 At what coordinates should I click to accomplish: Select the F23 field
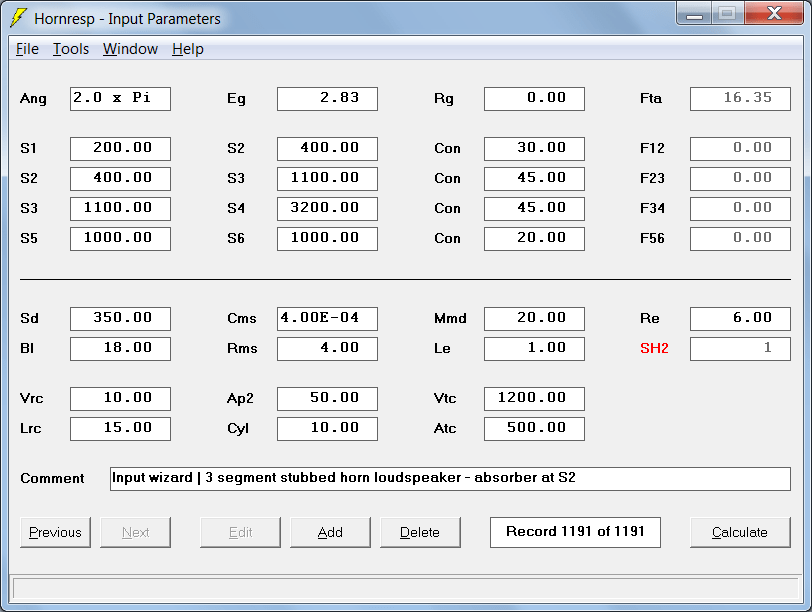coord(741,179)
